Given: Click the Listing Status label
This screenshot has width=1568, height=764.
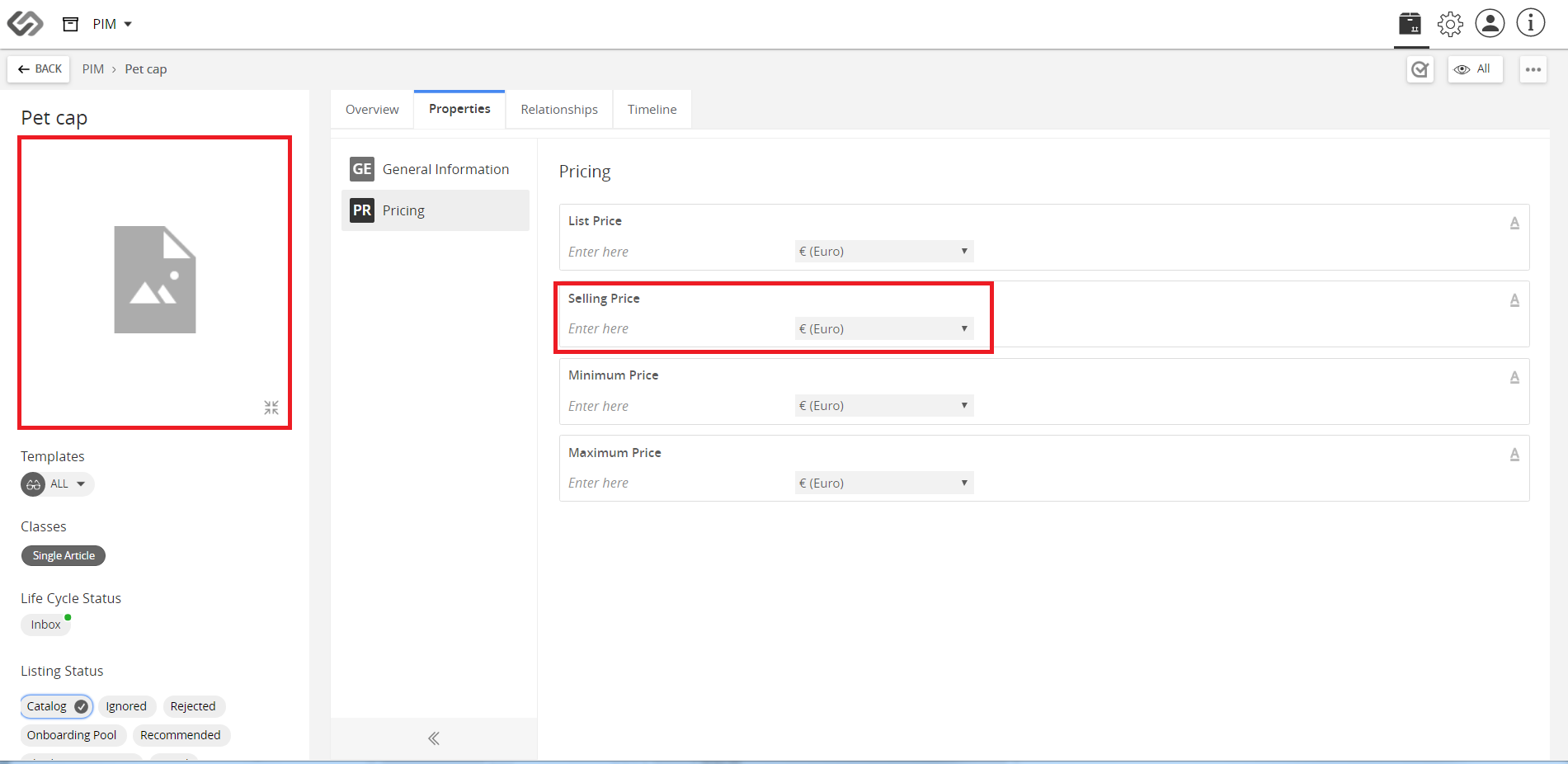Looking at the screenshot, I should point(62,672).
